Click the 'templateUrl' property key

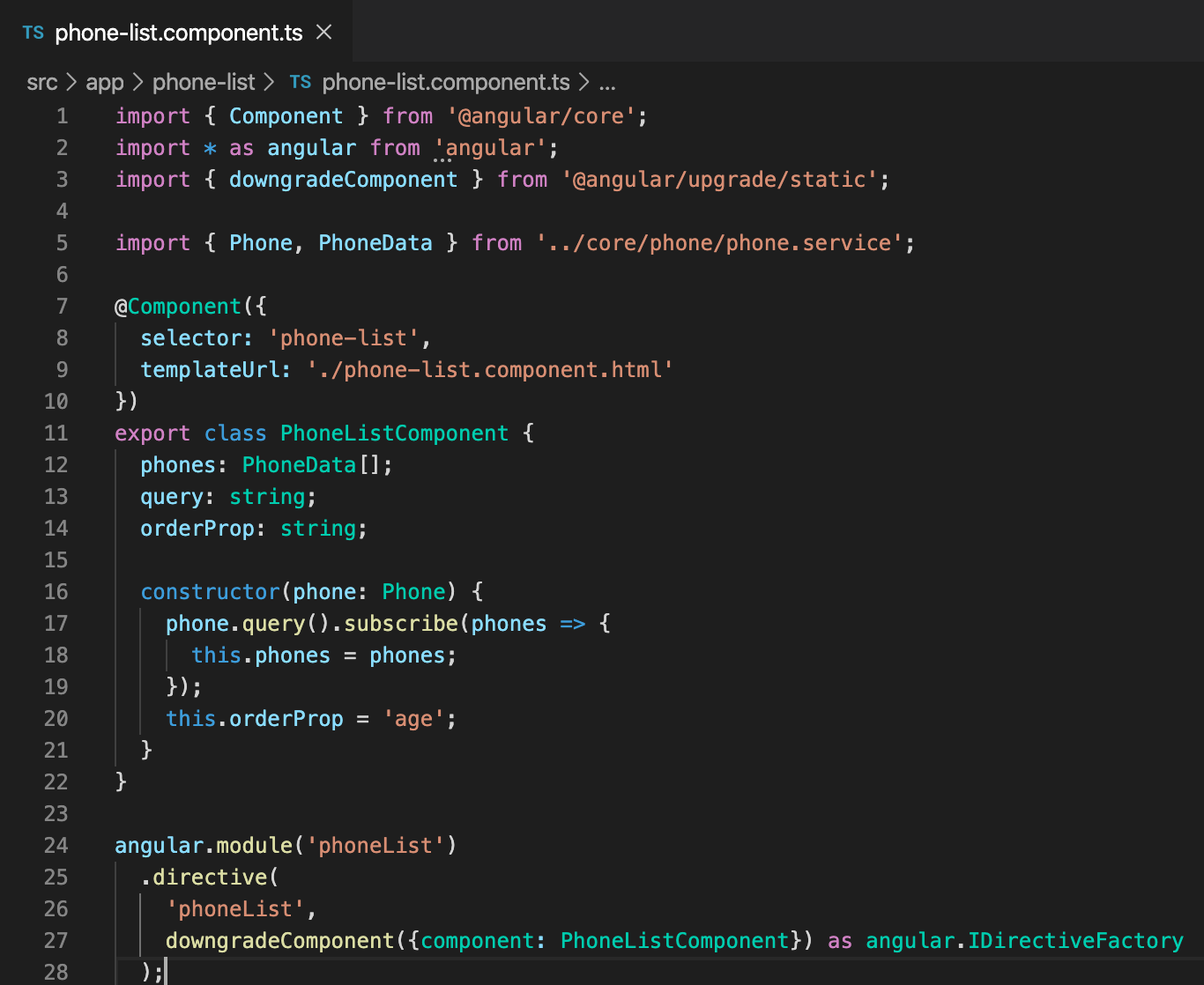click(x=210, y=370)
